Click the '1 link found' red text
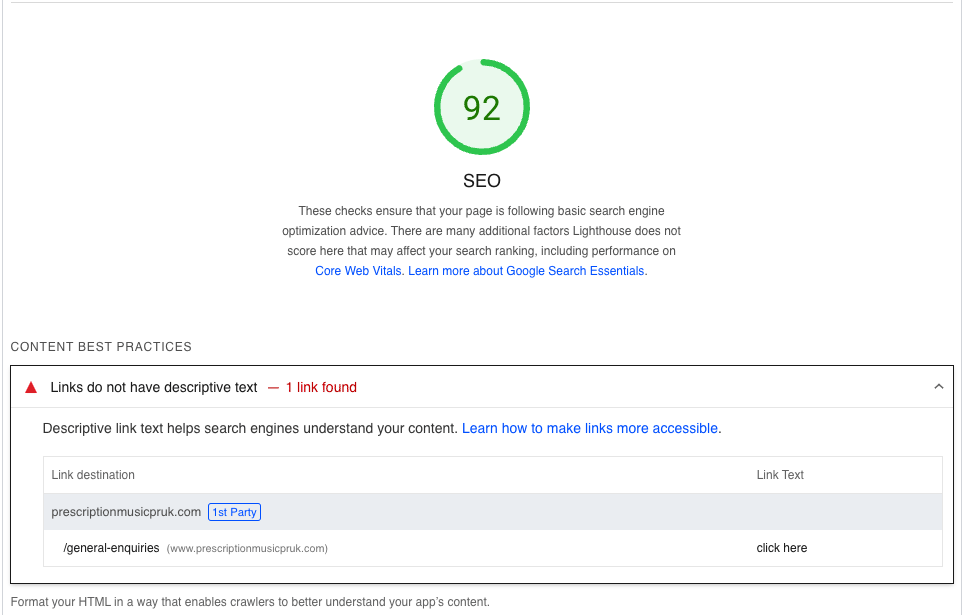The height and width of the screenshot is (615, 964). click(321, 387)
